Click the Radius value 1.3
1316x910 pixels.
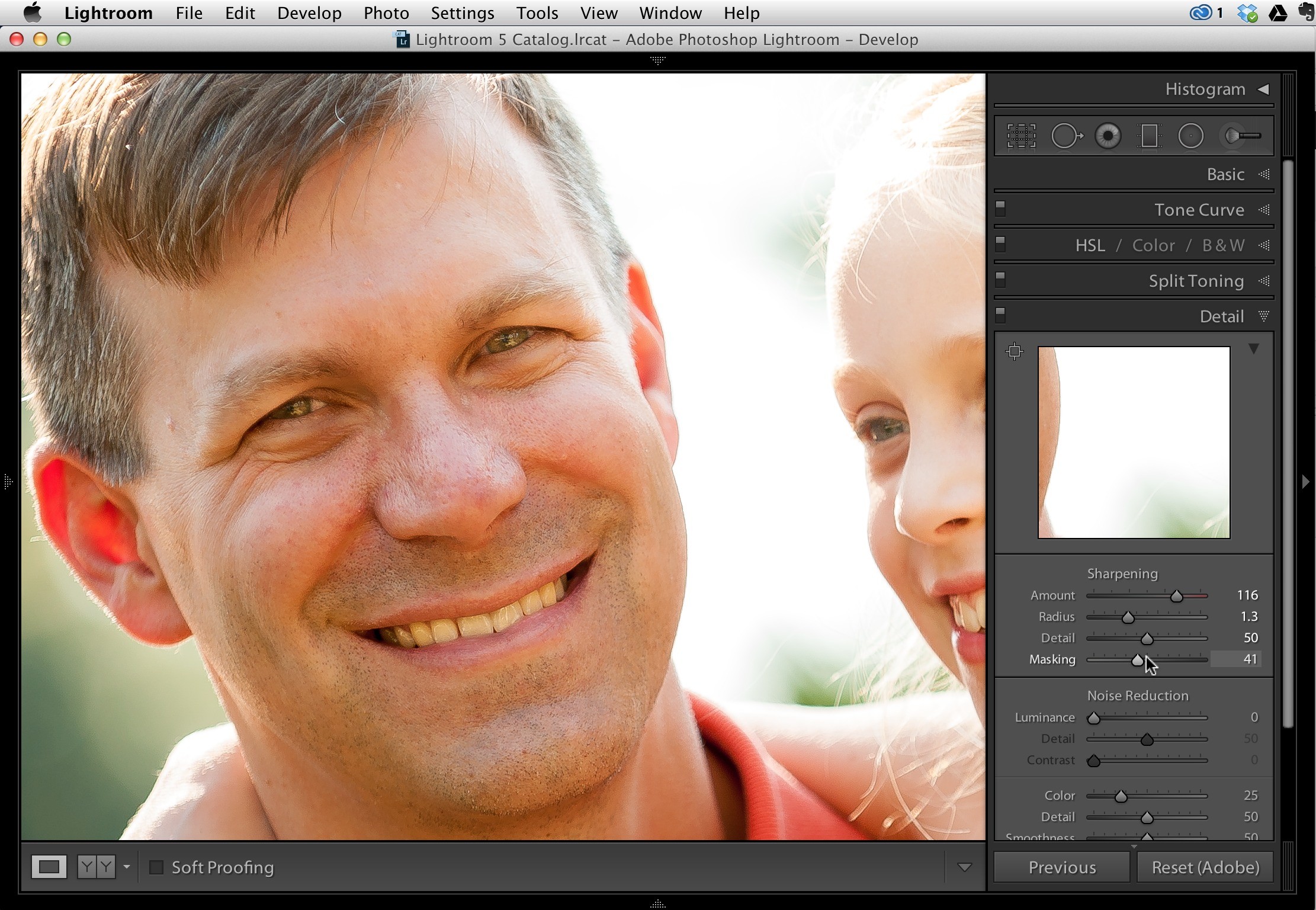coord(1249,616)
